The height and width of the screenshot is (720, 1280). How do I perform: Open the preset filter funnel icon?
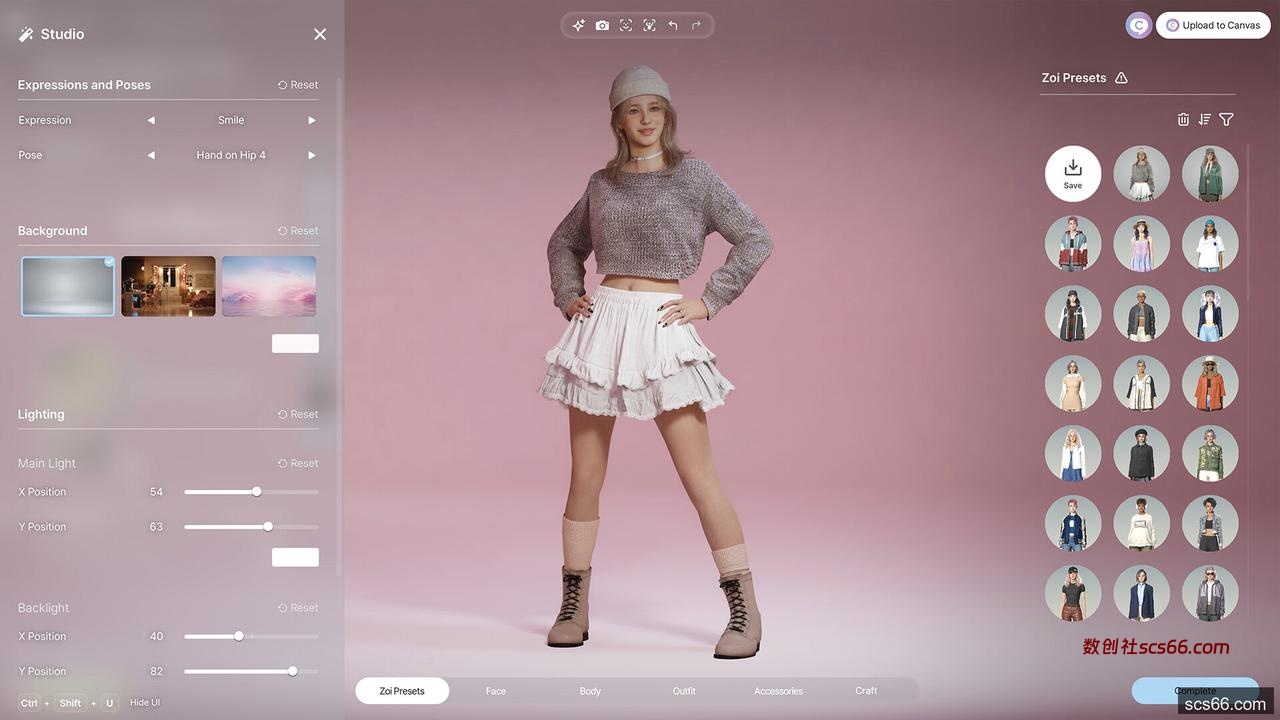click(x=1226, y=119)
